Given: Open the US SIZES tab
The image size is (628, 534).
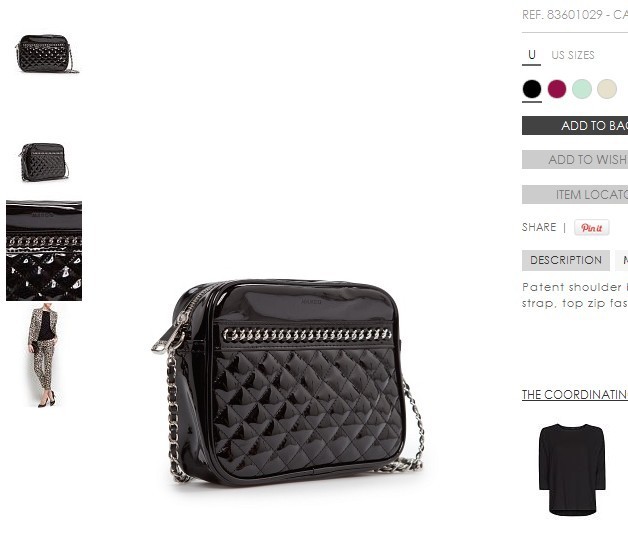Looking at the screenshot, I should (x=573, y=55).
